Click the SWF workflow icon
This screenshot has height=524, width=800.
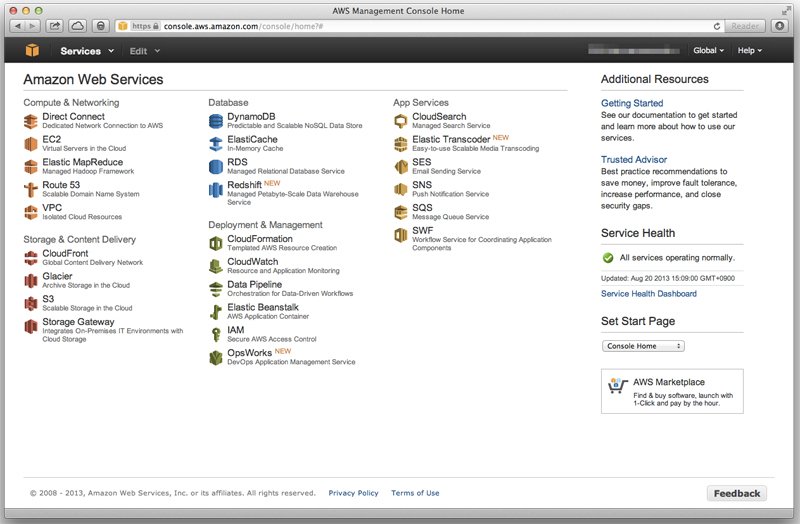pyautogui.click(x=401, y=235)
